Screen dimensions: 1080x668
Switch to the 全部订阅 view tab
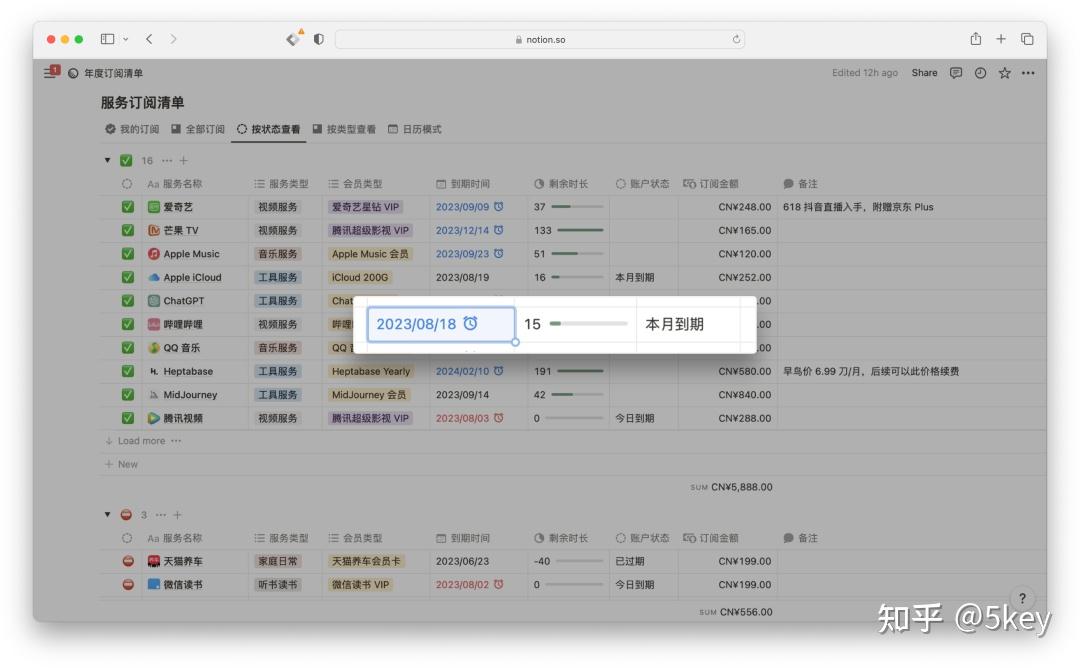[200, 128]
